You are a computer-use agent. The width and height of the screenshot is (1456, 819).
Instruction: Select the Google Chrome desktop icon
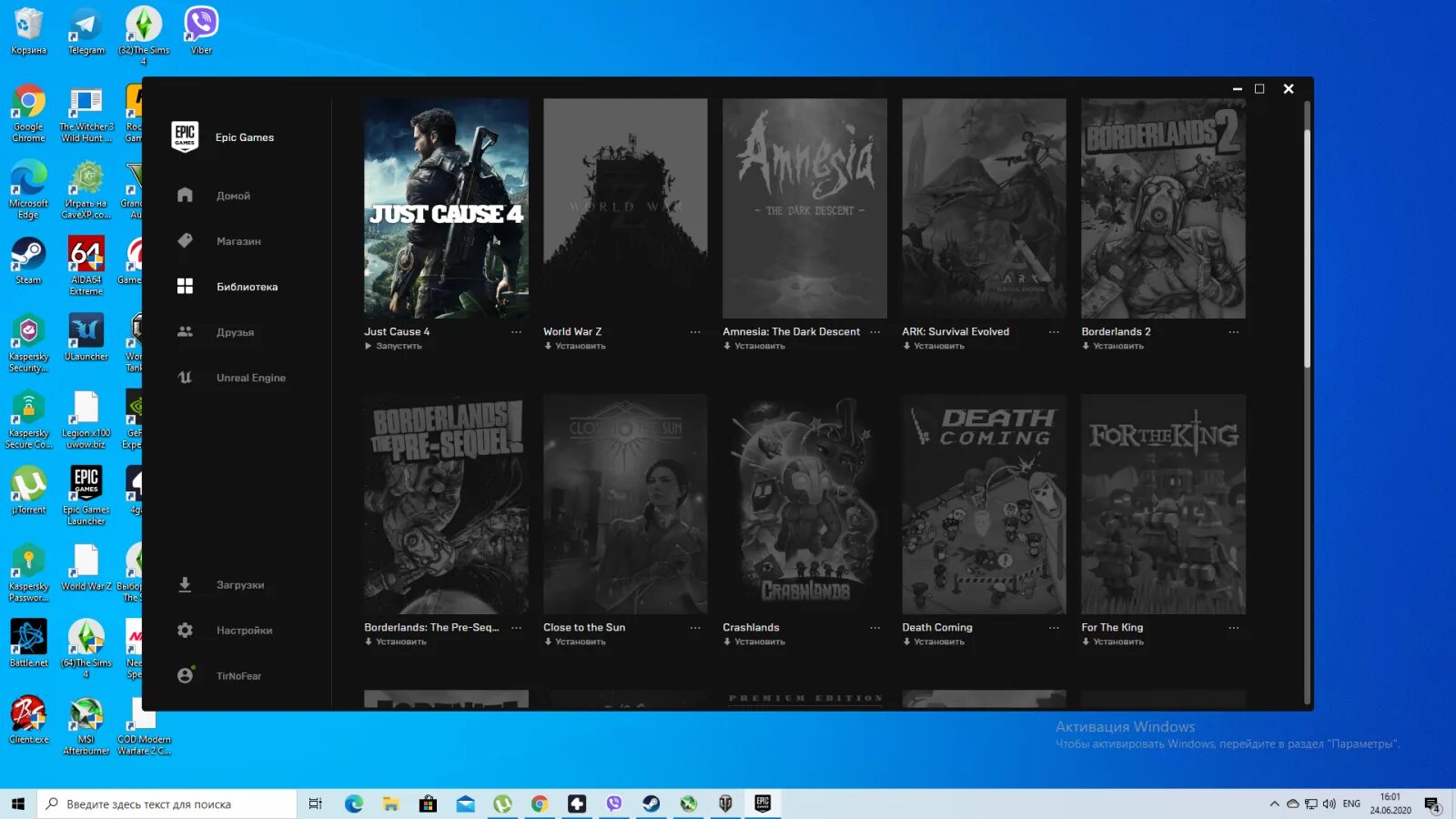point(28,114)
